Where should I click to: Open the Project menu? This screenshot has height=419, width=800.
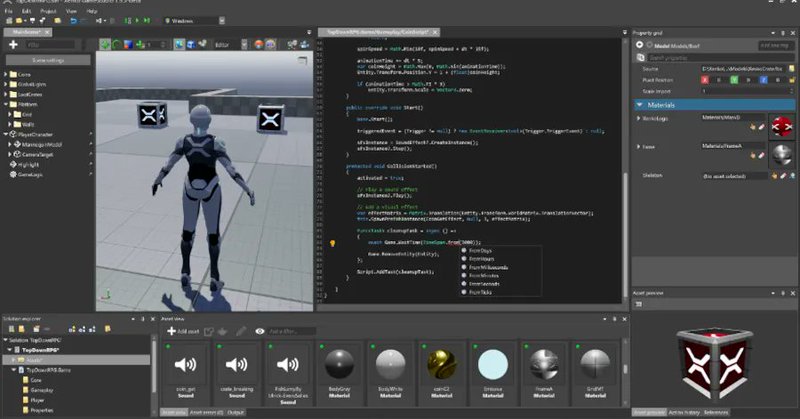tap(48, 11)
